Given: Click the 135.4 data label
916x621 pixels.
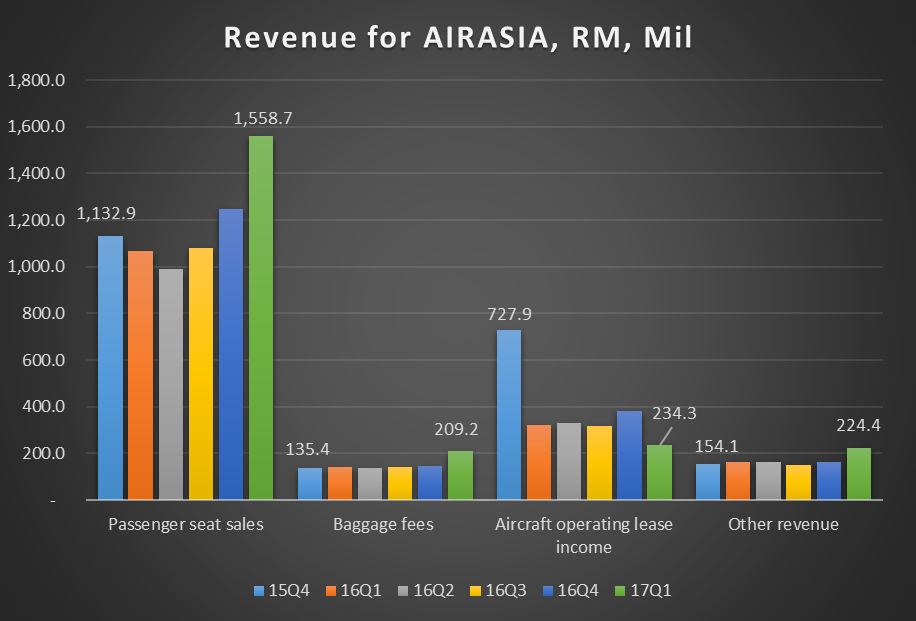Looking at the screenshot, I should click(307, 449).
